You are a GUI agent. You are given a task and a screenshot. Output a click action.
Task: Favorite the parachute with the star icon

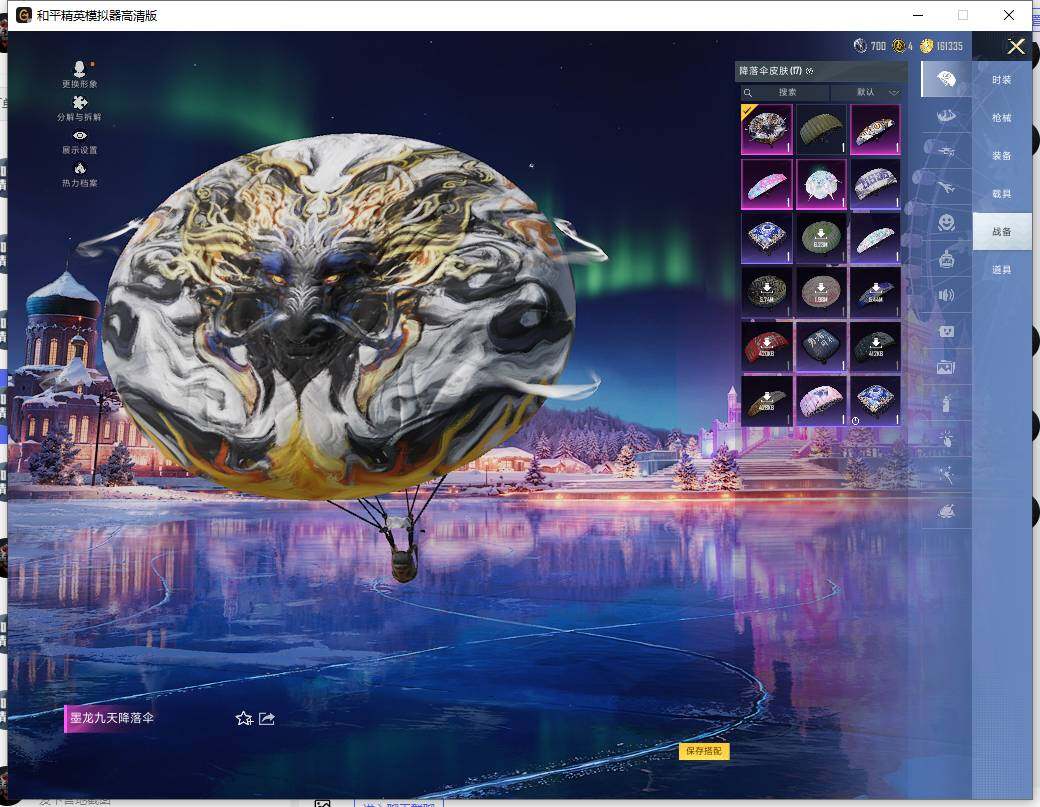click(x=243, y=718)
